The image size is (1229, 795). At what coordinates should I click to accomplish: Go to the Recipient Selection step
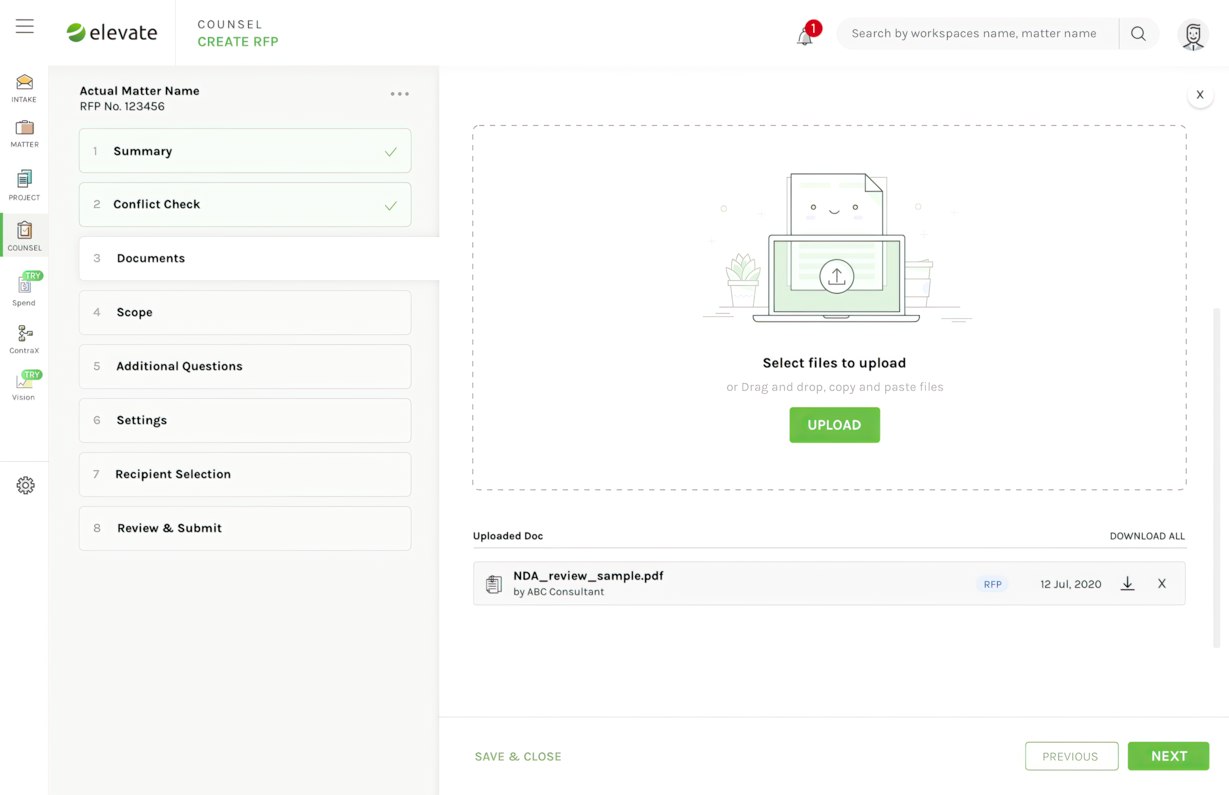(245, 475)
